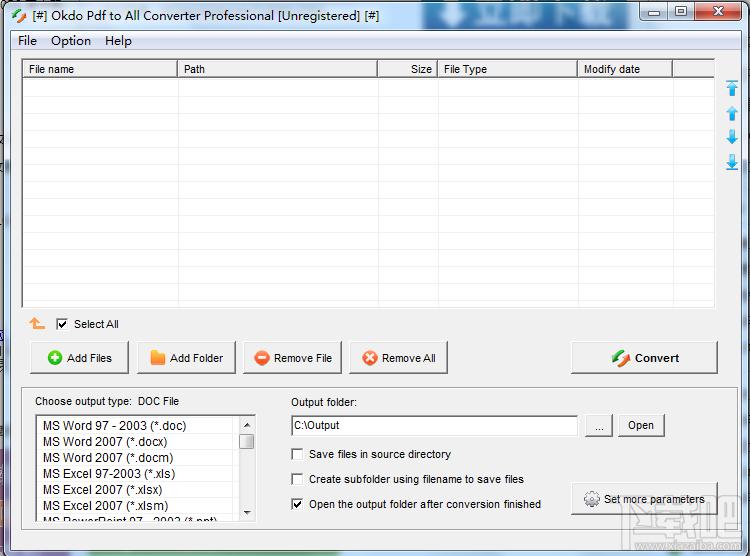Move selected file down one position
The width and height of the screenshot is (750, 556).
point(731,137)
